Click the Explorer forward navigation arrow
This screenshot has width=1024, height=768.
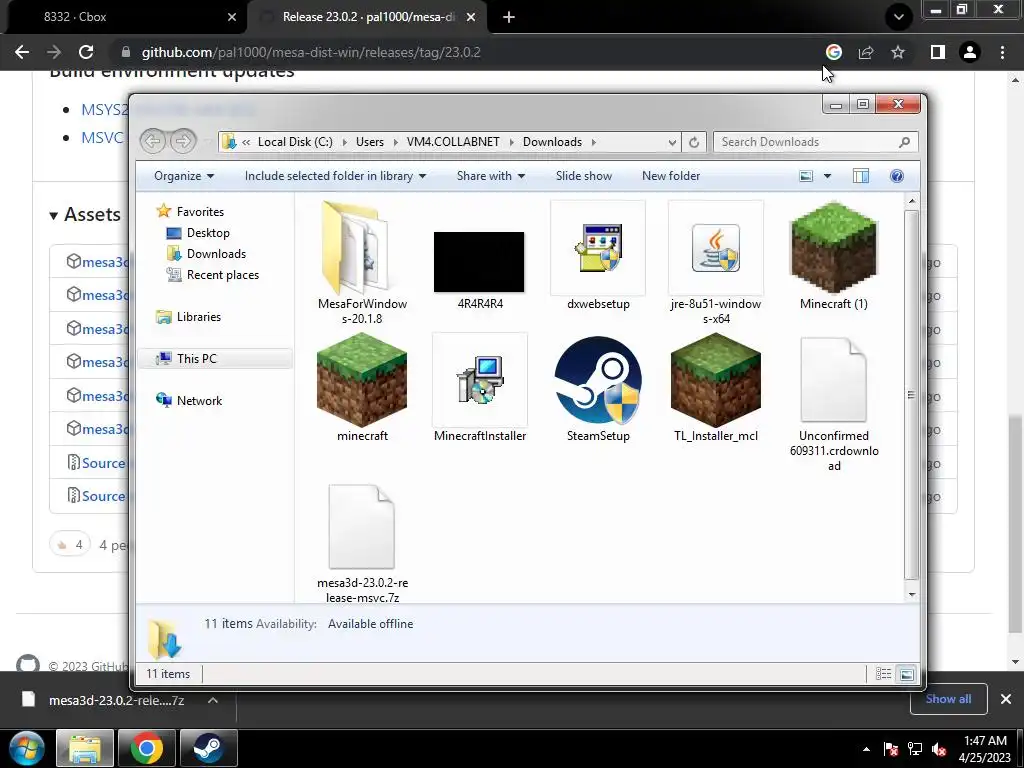coord(183,141)
